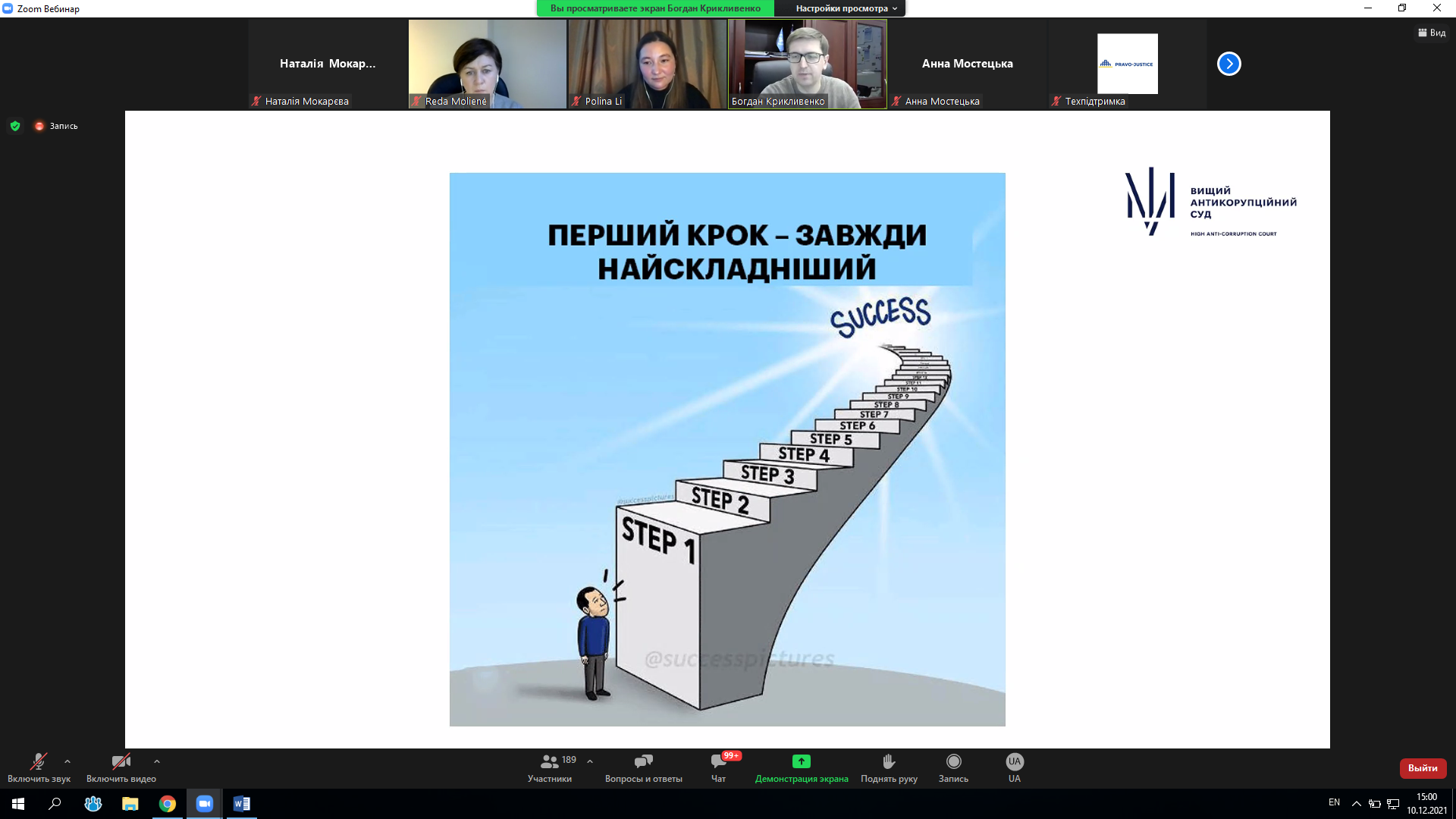The height and width of the screenshot is (819, 1456).
Task: Show next participants with blue arrow
Action: 1228,64
